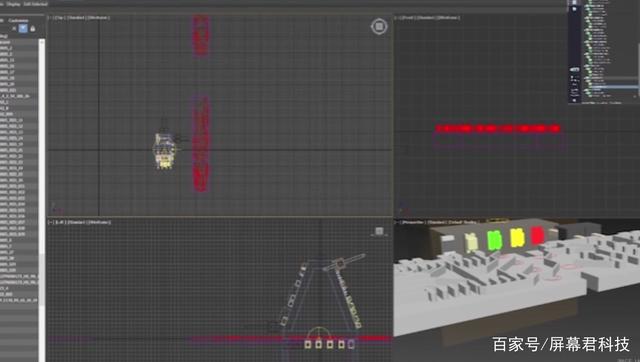640x362 pixels.
Task: Open the Perspective viewport label menu
Action: tap(413, 222)
